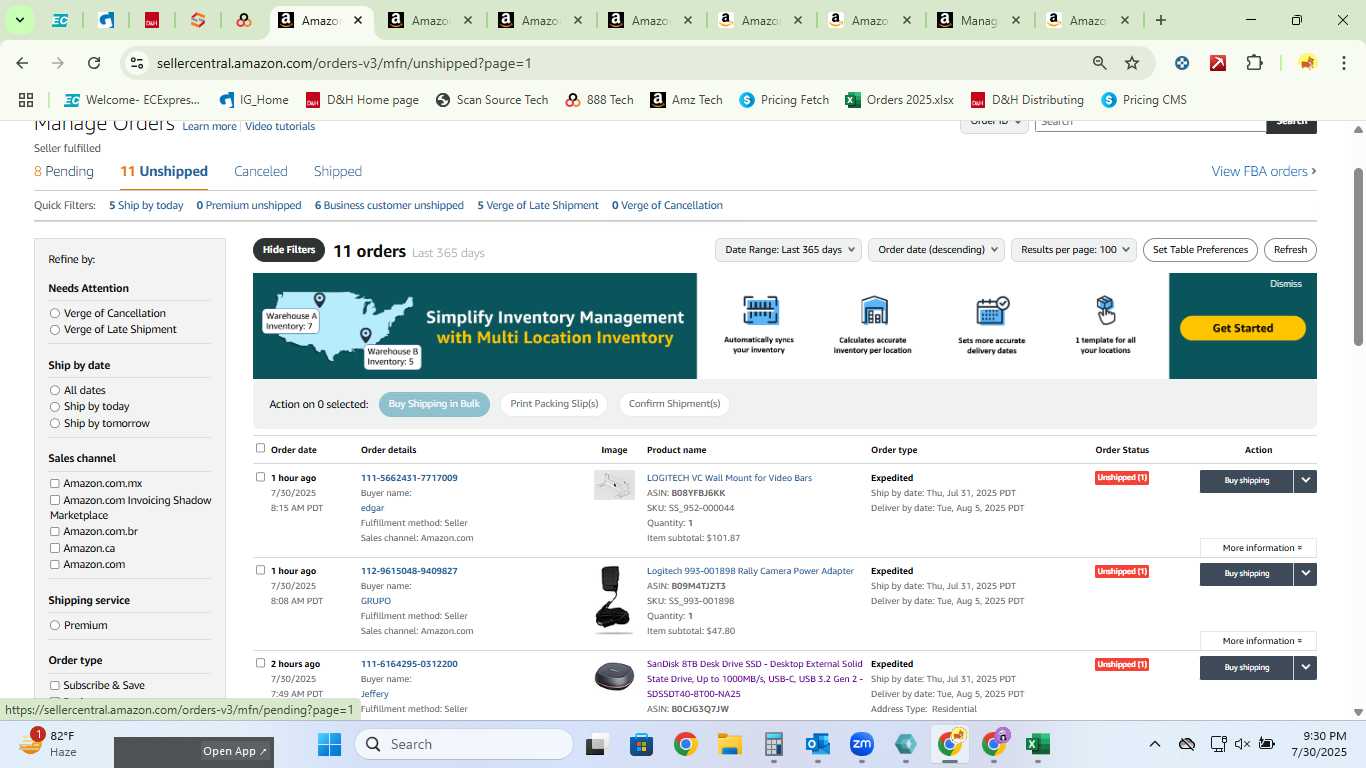Check order 111-5662431-7717009 checkbox
The height and width of the screenshot is (768, 1366).
click(260, 477)
